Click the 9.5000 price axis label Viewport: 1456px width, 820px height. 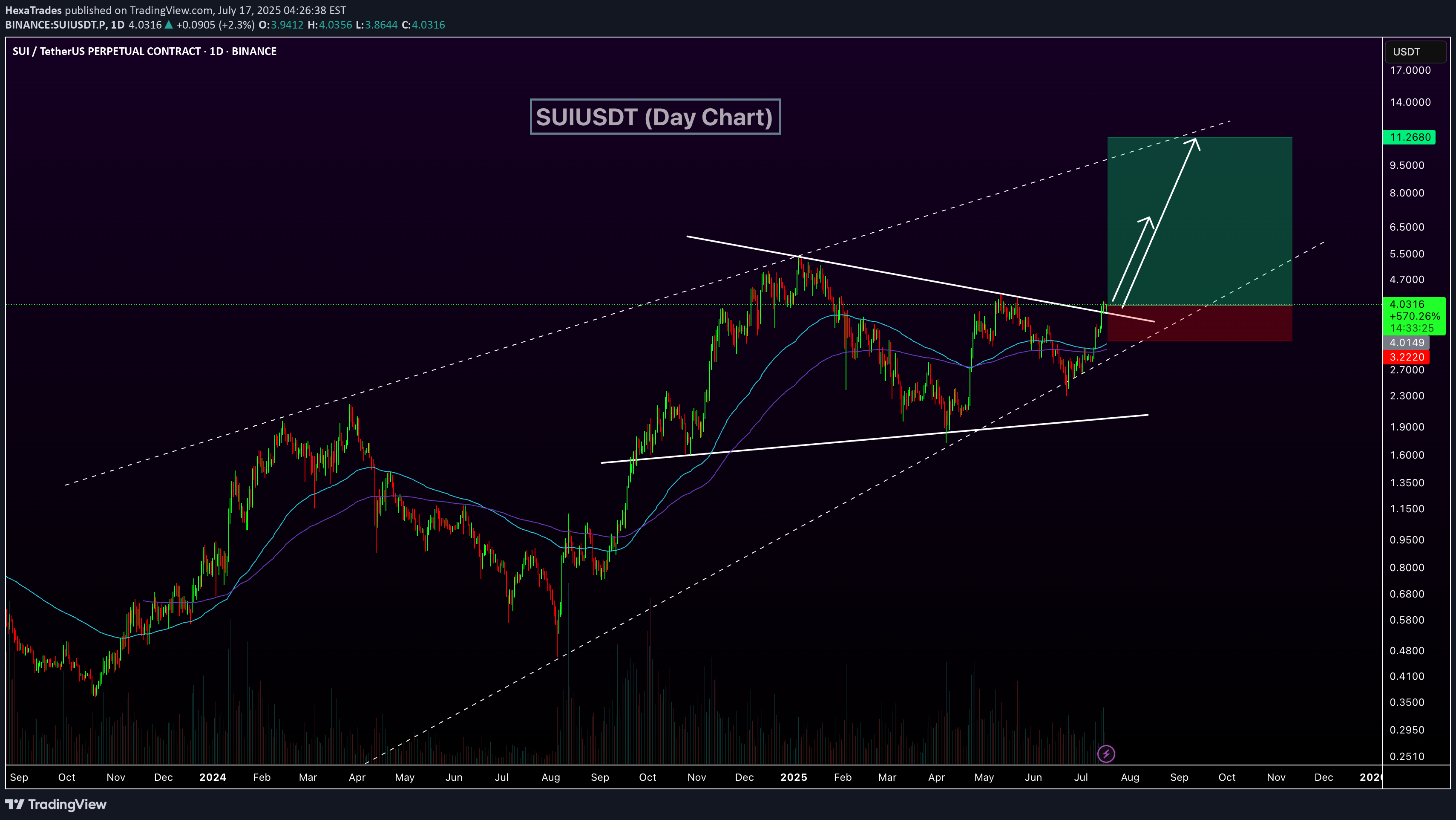1407,165
